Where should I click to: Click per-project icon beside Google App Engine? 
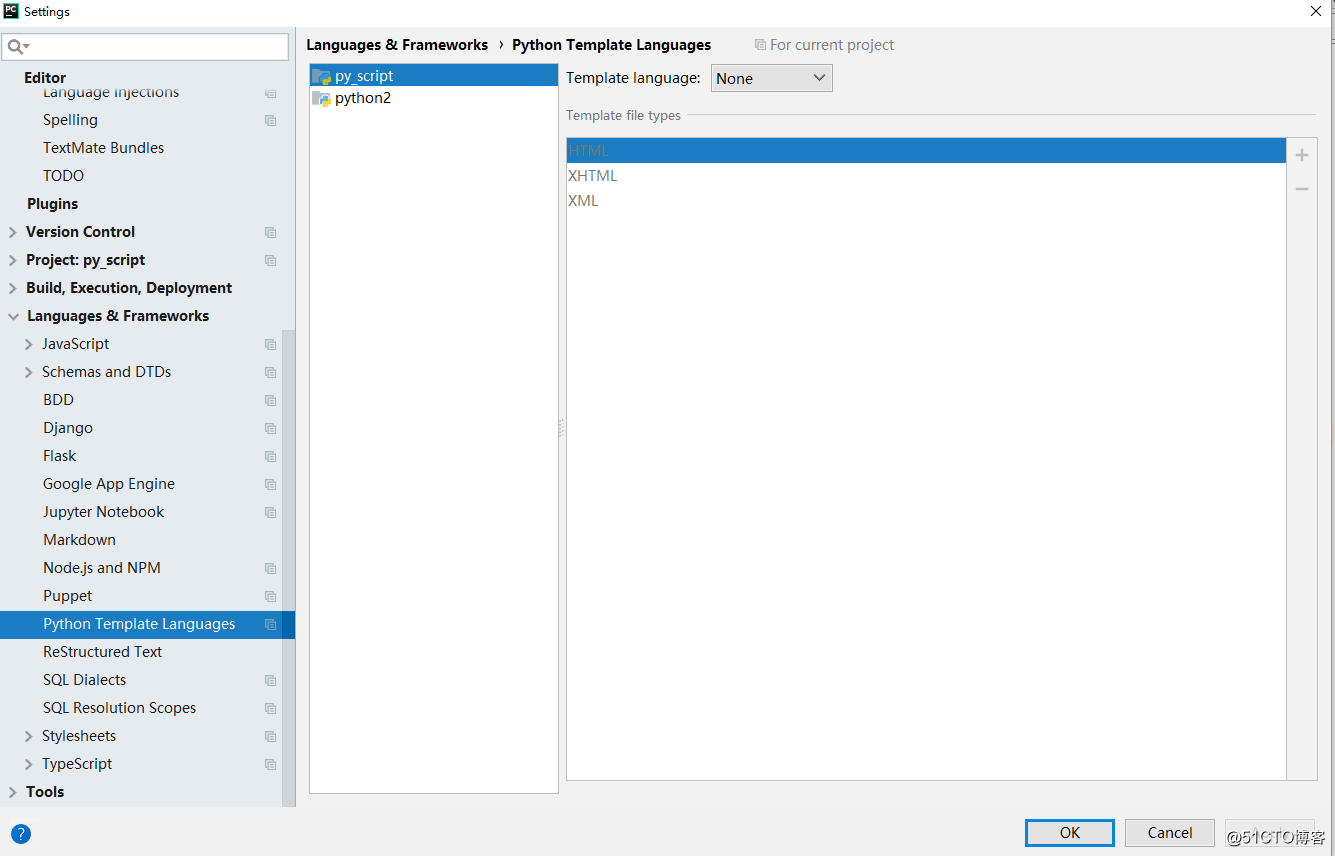[x=270, y=484]
